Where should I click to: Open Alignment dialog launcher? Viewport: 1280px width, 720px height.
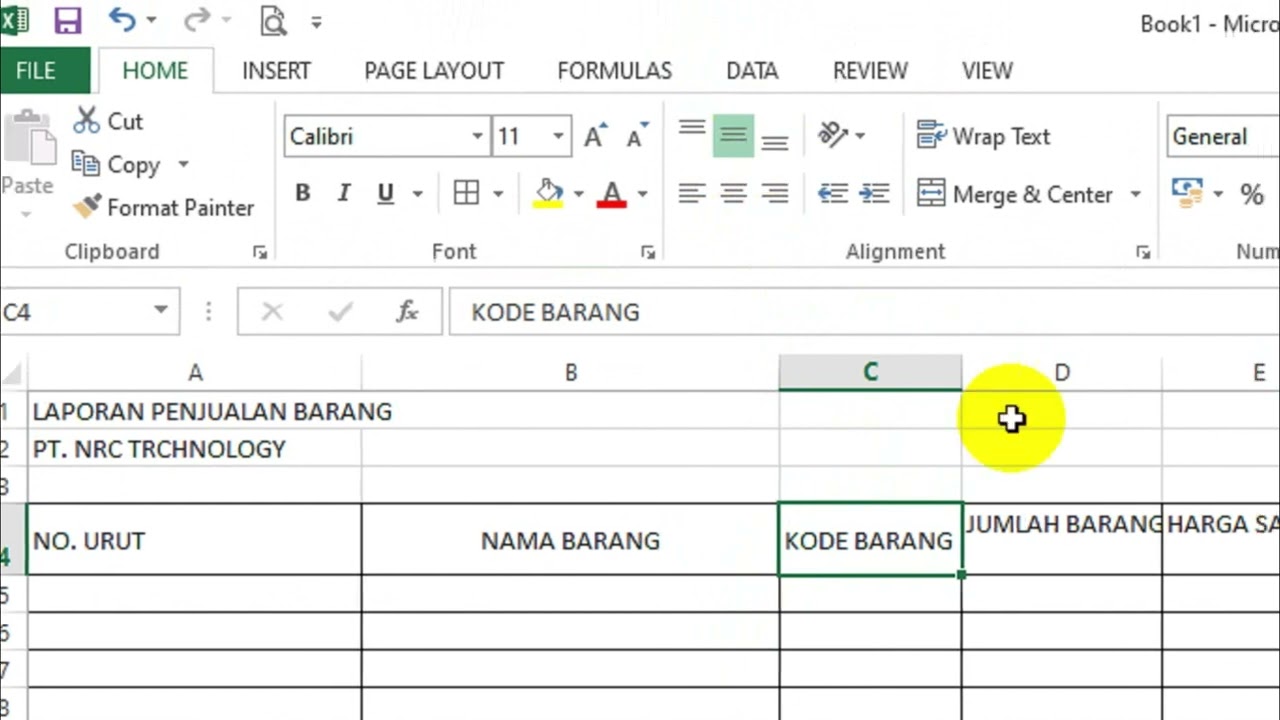pyautogui.click(x=1143, y=253)
